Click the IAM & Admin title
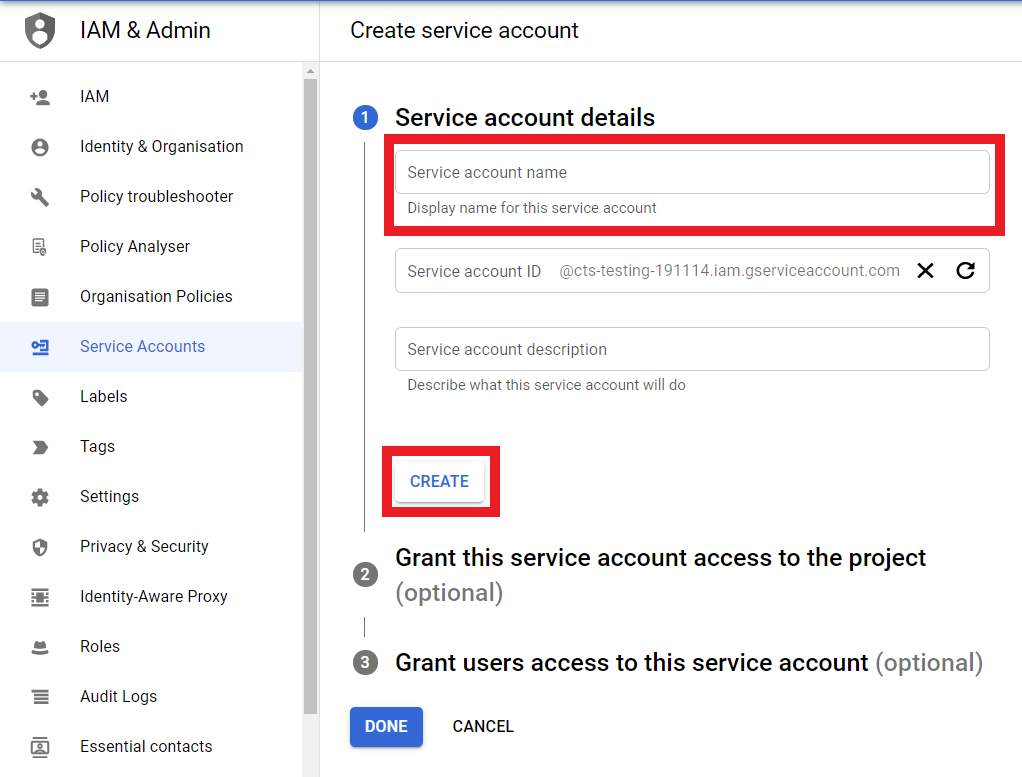This screenshot has width=1022, height=777. [x=145, y=31]
